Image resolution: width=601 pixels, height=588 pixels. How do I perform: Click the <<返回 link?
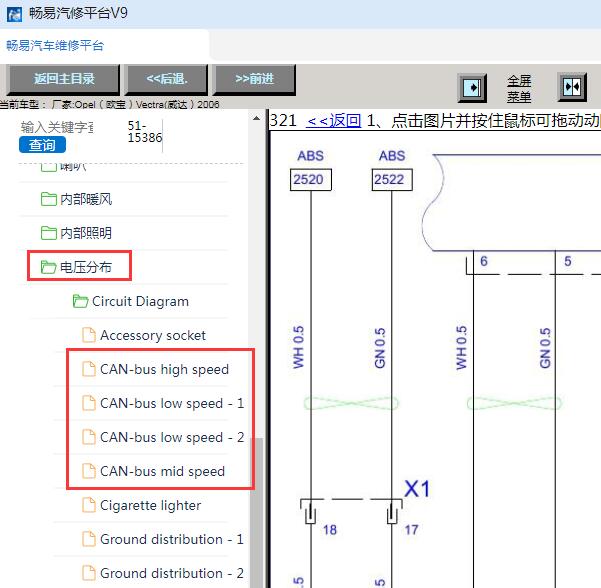coord(333,121)
